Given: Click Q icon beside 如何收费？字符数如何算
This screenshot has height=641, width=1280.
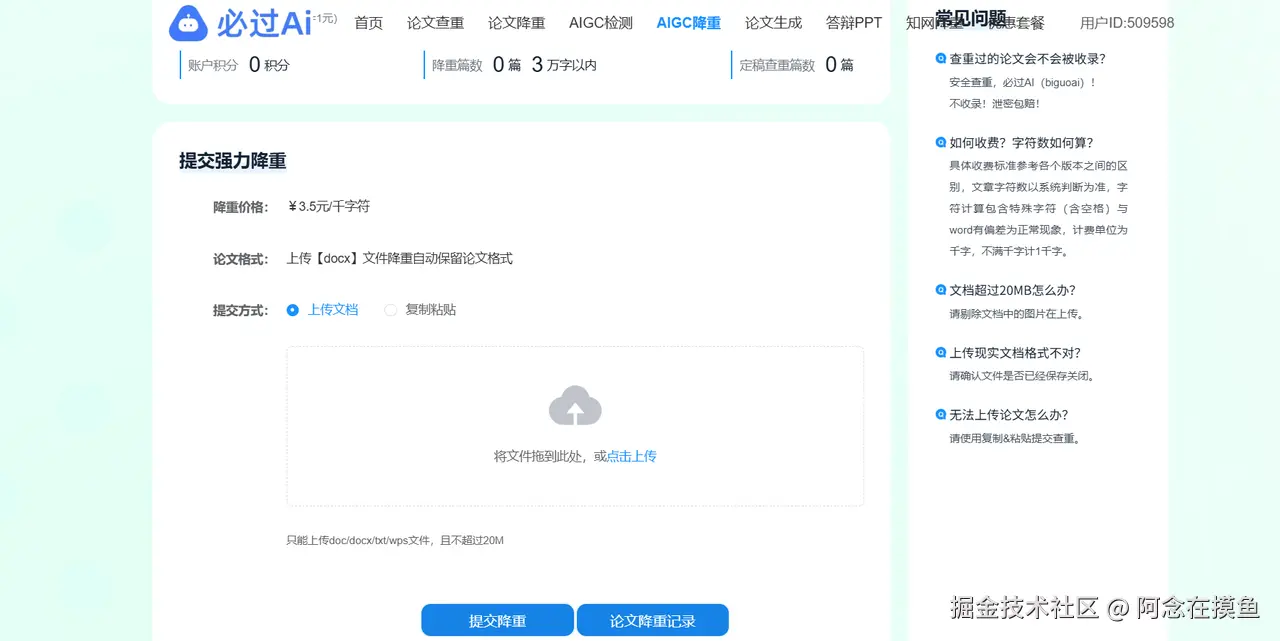Looking at the screenshot, I should 941,142.
